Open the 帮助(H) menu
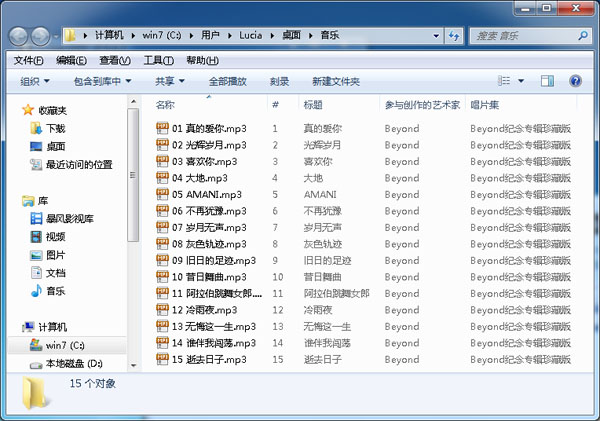This screenshot has height=421, width=600. pyautogui.click(x=202, y=60)
